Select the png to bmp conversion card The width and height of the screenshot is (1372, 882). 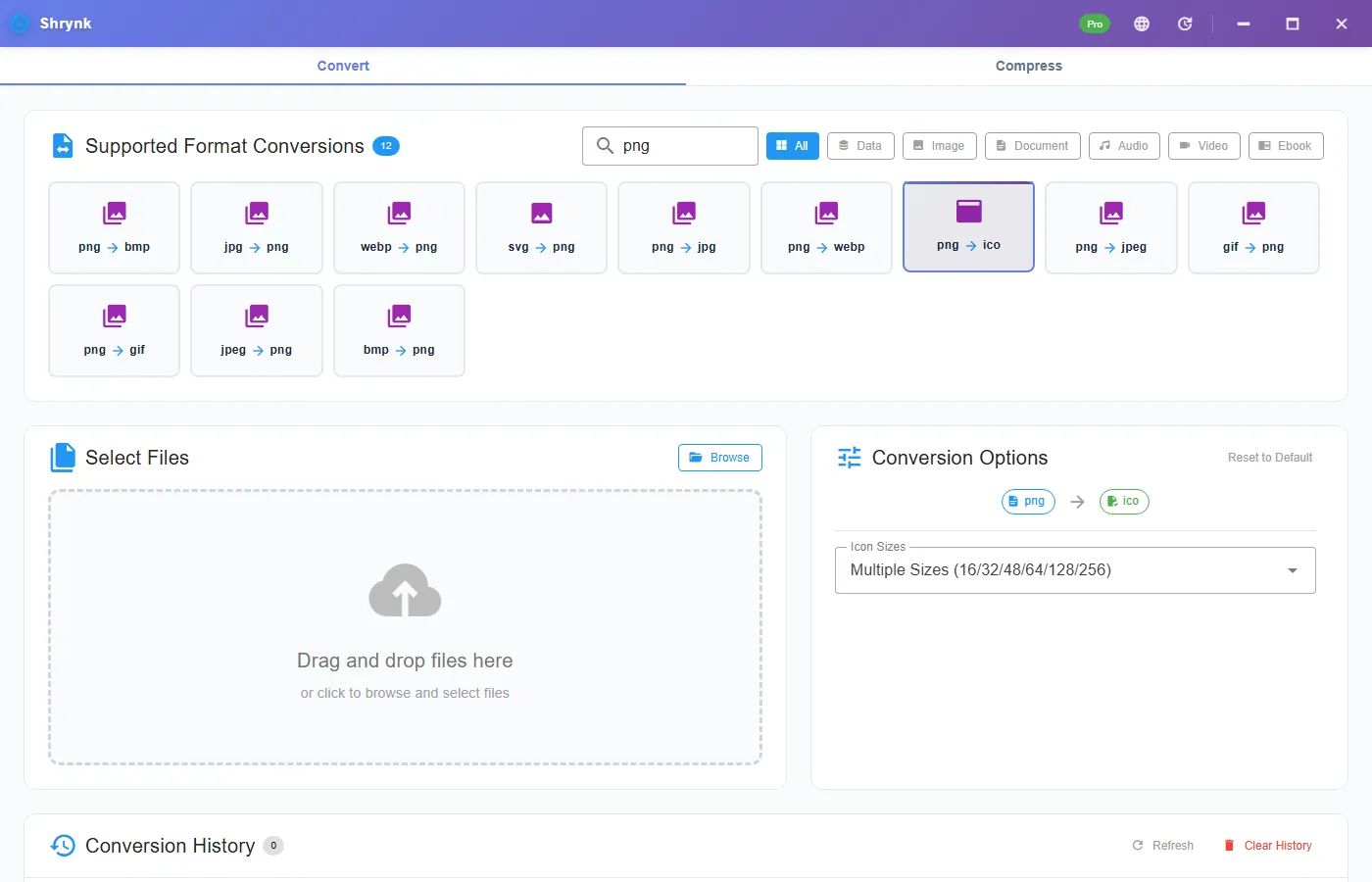click(114, 227)
